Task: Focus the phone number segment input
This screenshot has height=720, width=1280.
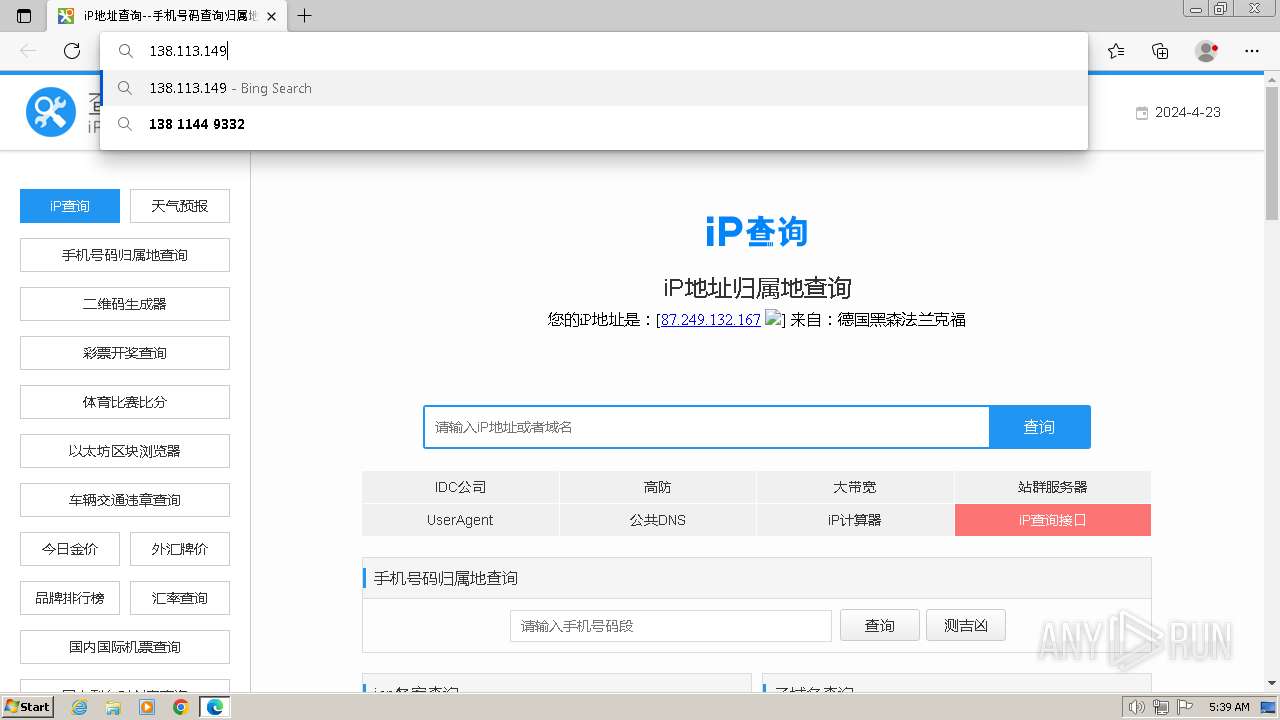Action: point(671,626)
